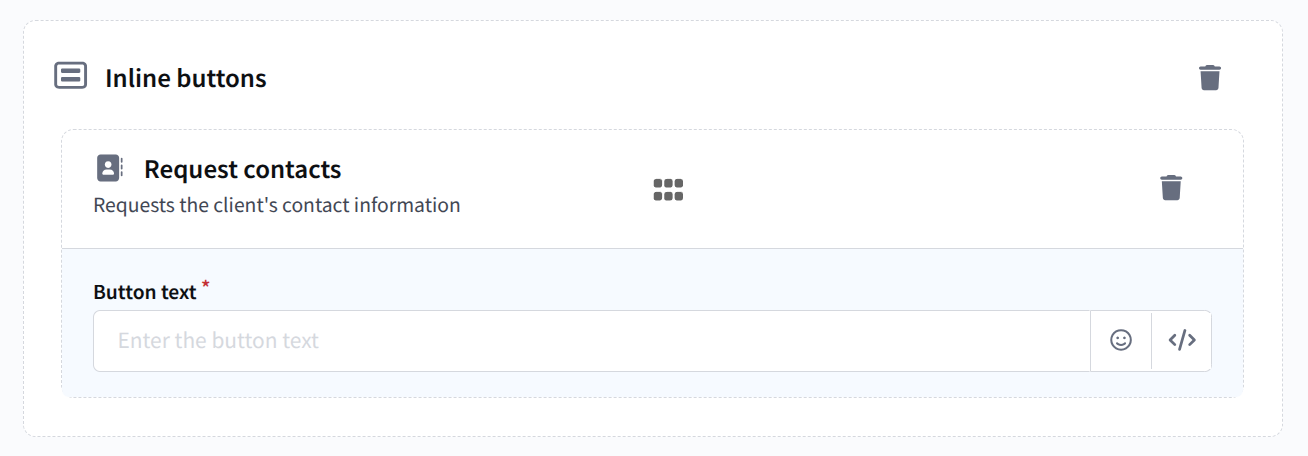Click "Requests the client's contact information" description
The width and height of the screenshot is (1308, 456).
tap(277, 205)
